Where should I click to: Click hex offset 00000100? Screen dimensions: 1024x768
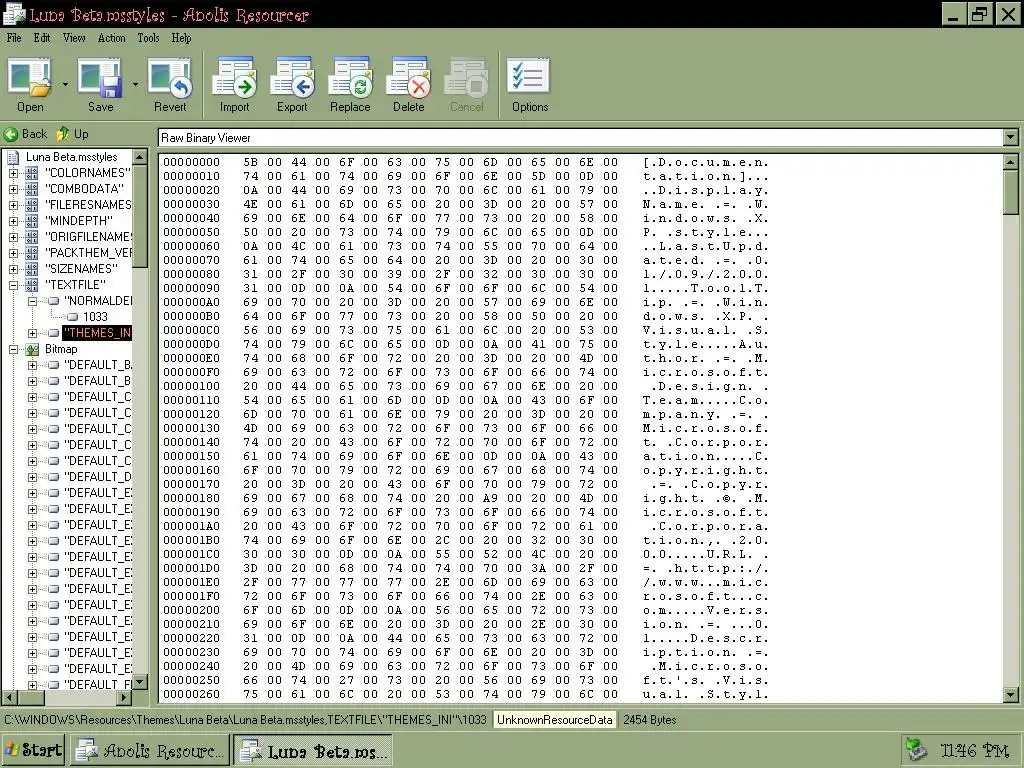click(x=191, y=387)
